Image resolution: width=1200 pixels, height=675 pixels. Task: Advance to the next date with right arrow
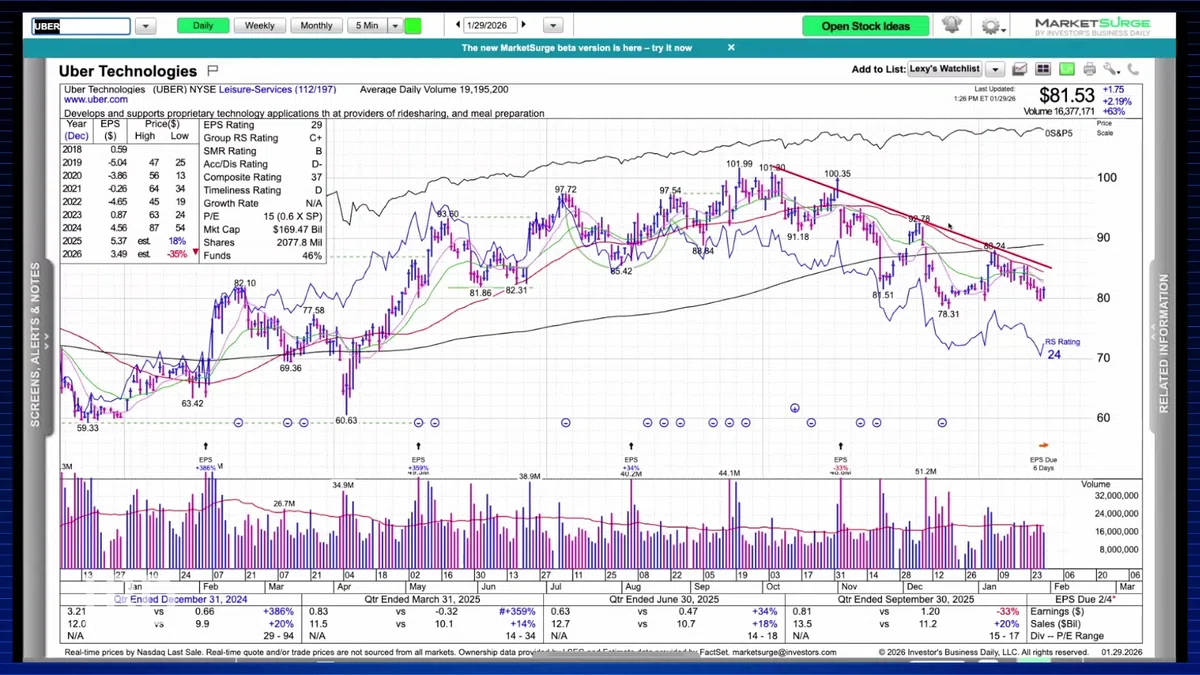524,25
